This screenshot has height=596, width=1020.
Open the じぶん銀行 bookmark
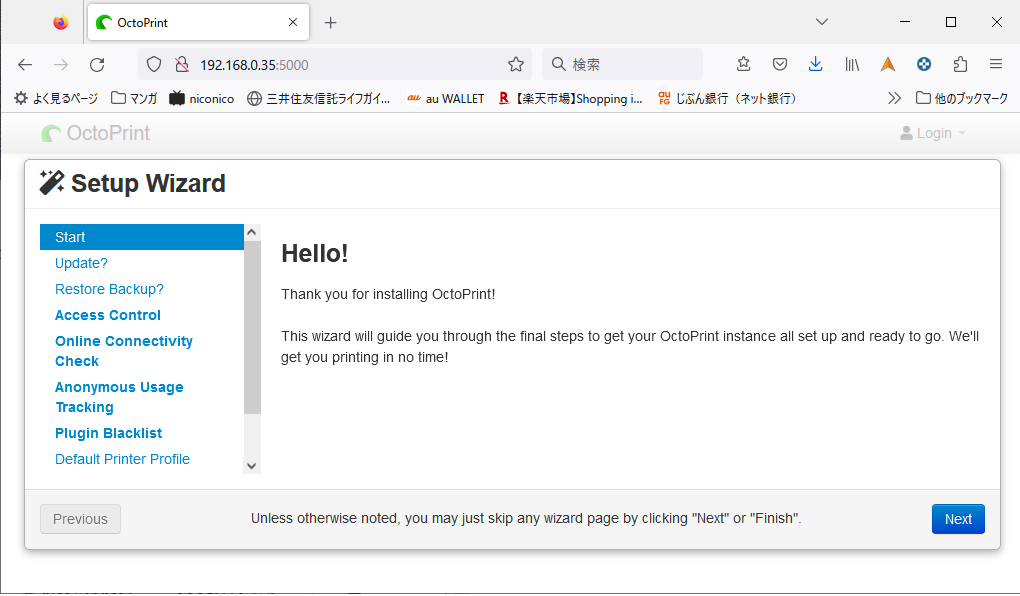click(x=727, y=98)
